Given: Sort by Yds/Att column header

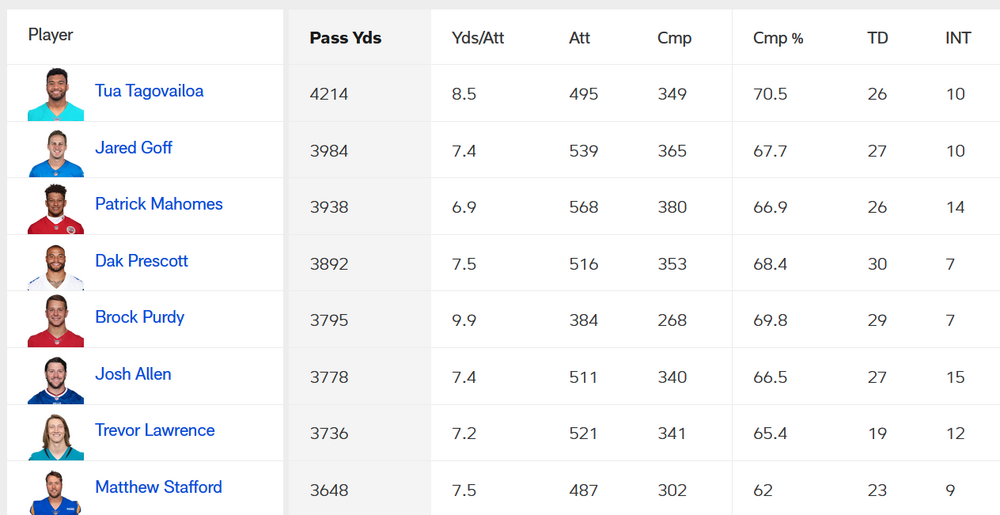Looking at the screenshot, I should 478,38.
